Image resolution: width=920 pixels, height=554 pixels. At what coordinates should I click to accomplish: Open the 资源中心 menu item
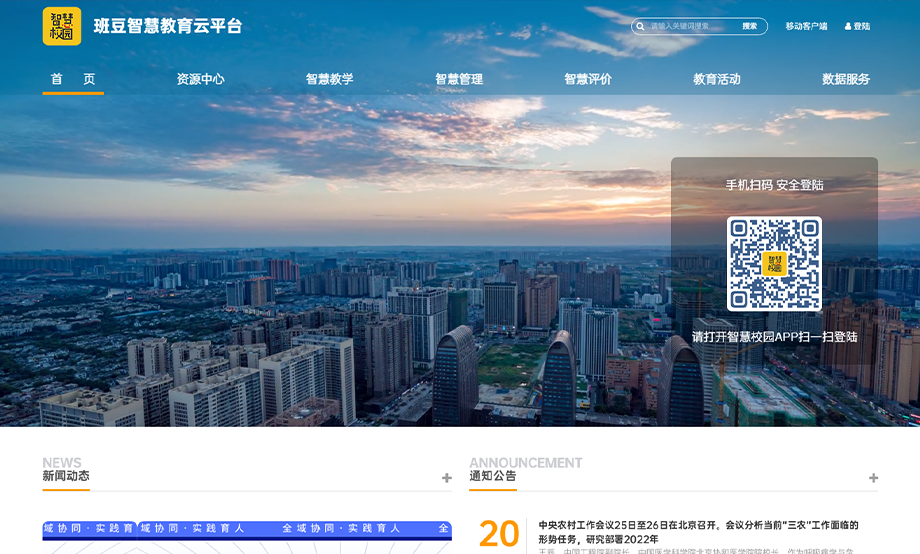click(x=201, y=79)
